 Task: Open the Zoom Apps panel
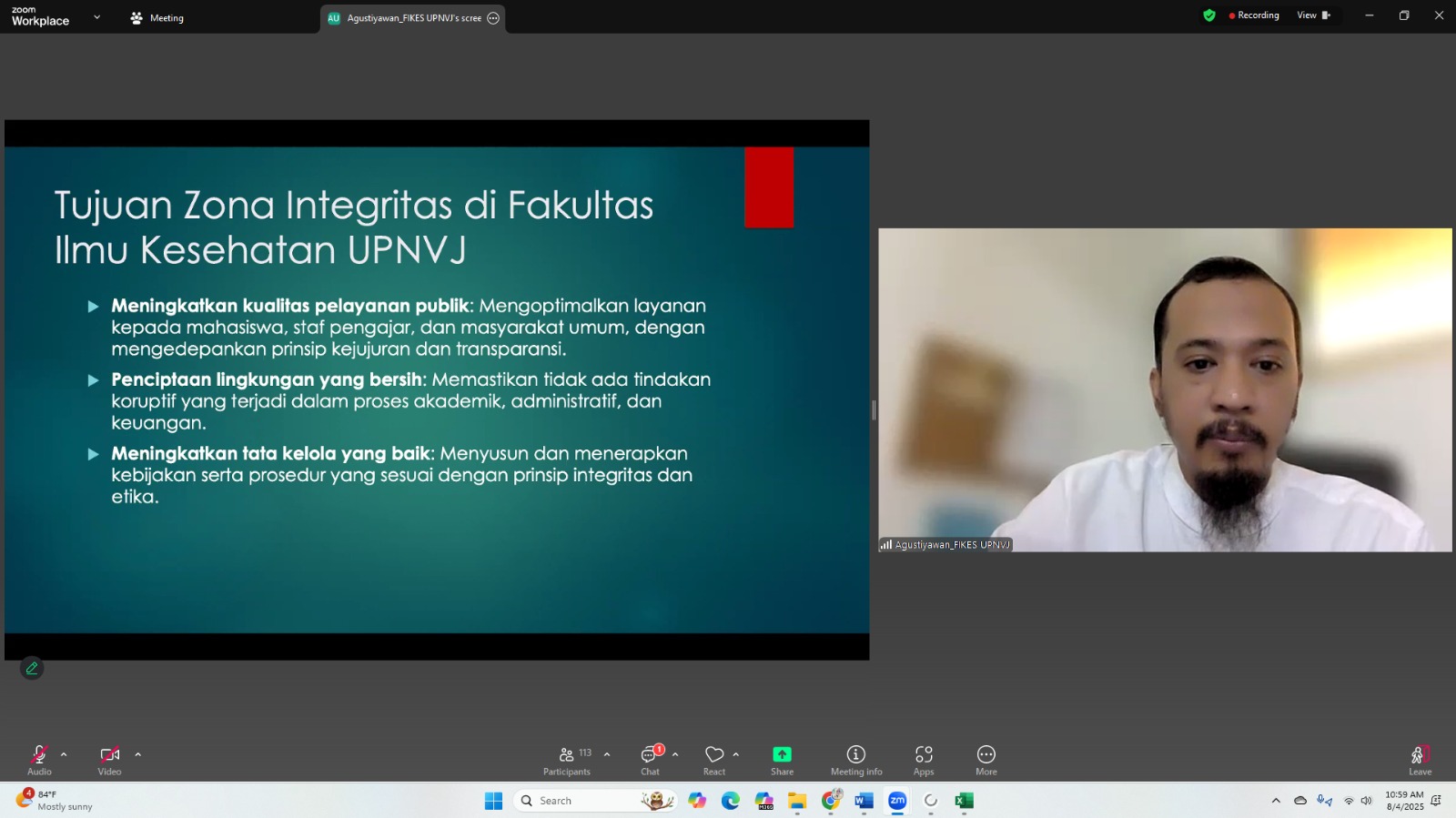tap(924, 760)
